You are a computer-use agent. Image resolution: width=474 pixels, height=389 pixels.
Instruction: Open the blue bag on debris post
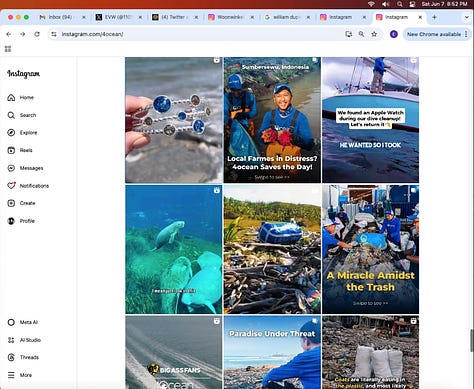tap(272, 249)
